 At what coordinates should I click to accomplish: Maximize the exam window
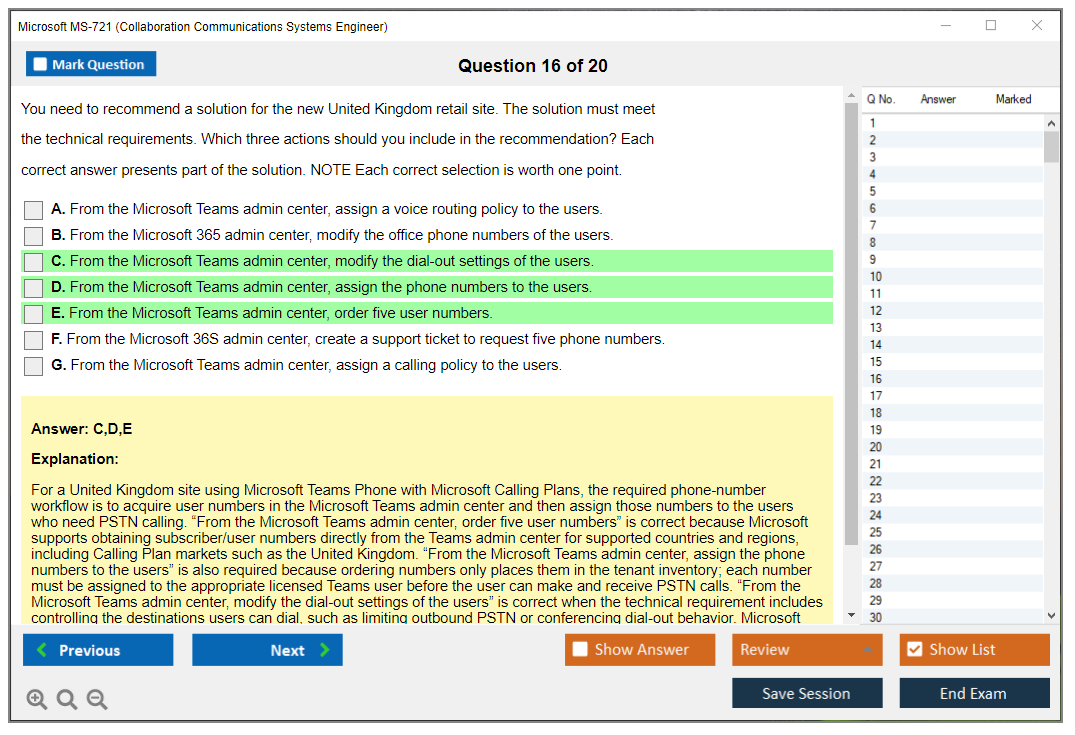point(991,26)
